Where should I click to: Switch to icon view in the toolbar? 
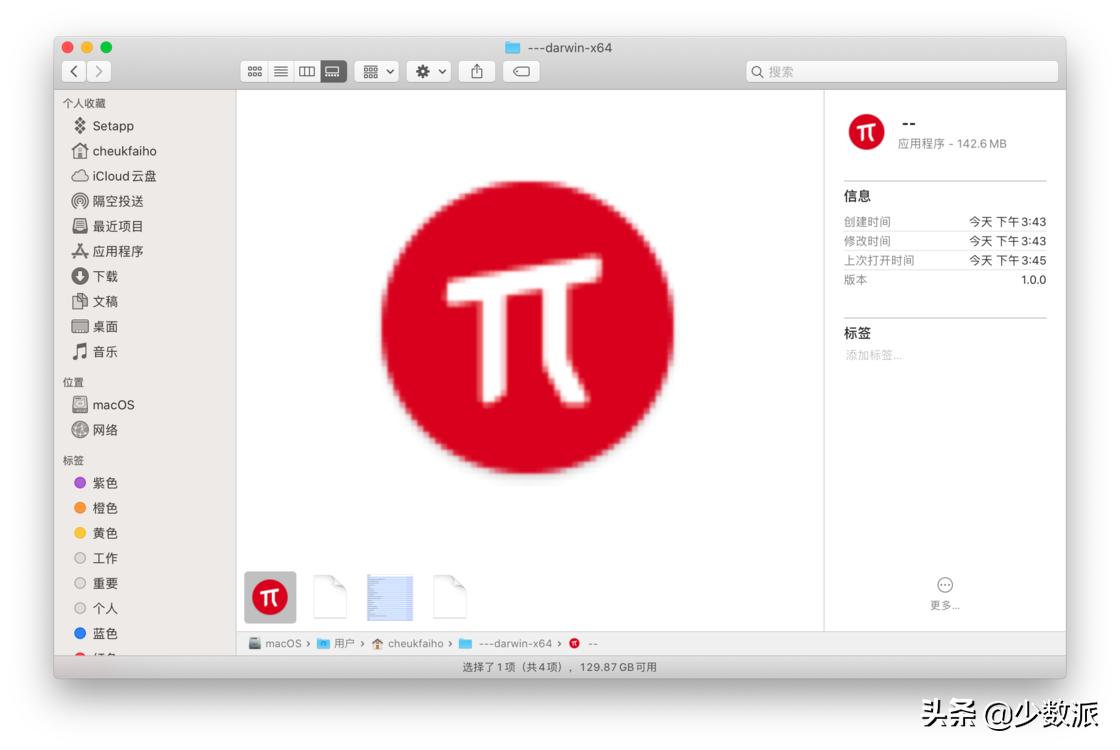point(254,71)
